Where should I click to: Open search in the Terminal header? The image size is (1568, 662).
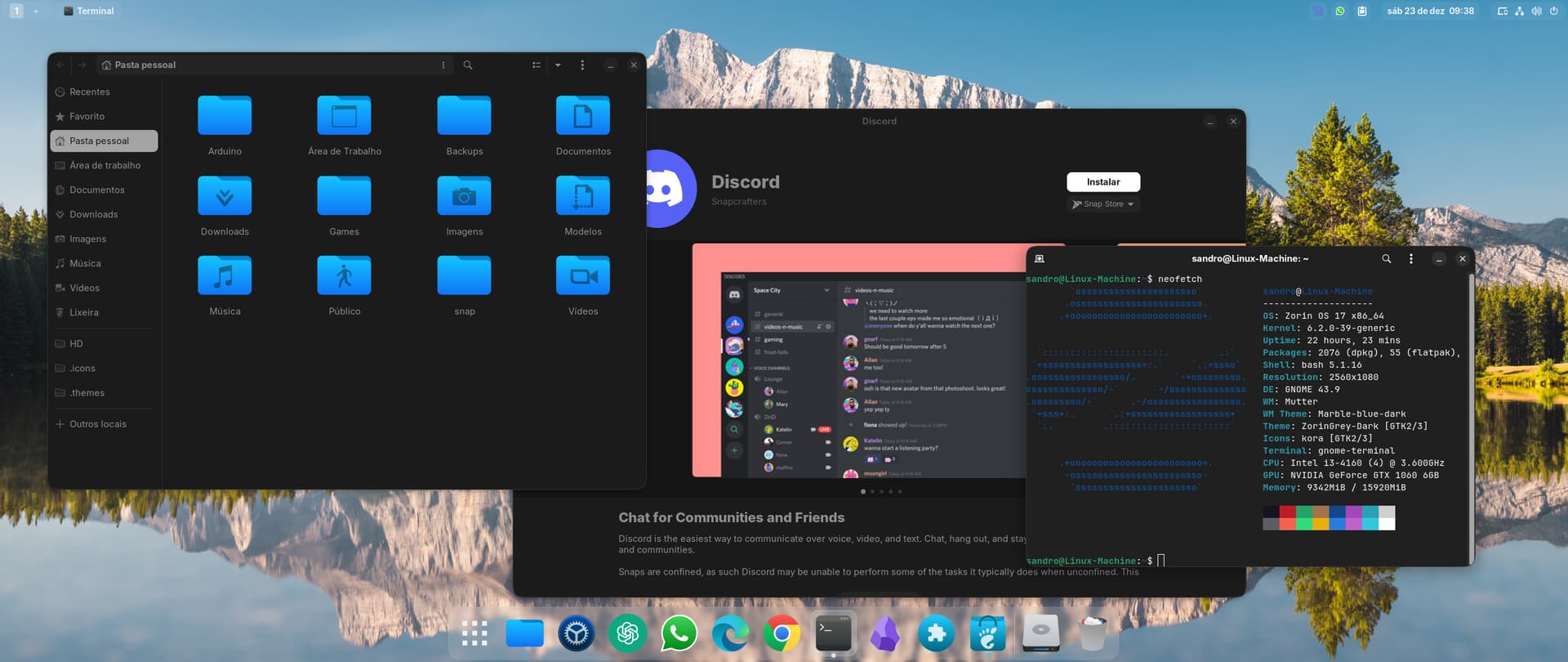(x=1386, y=258)
